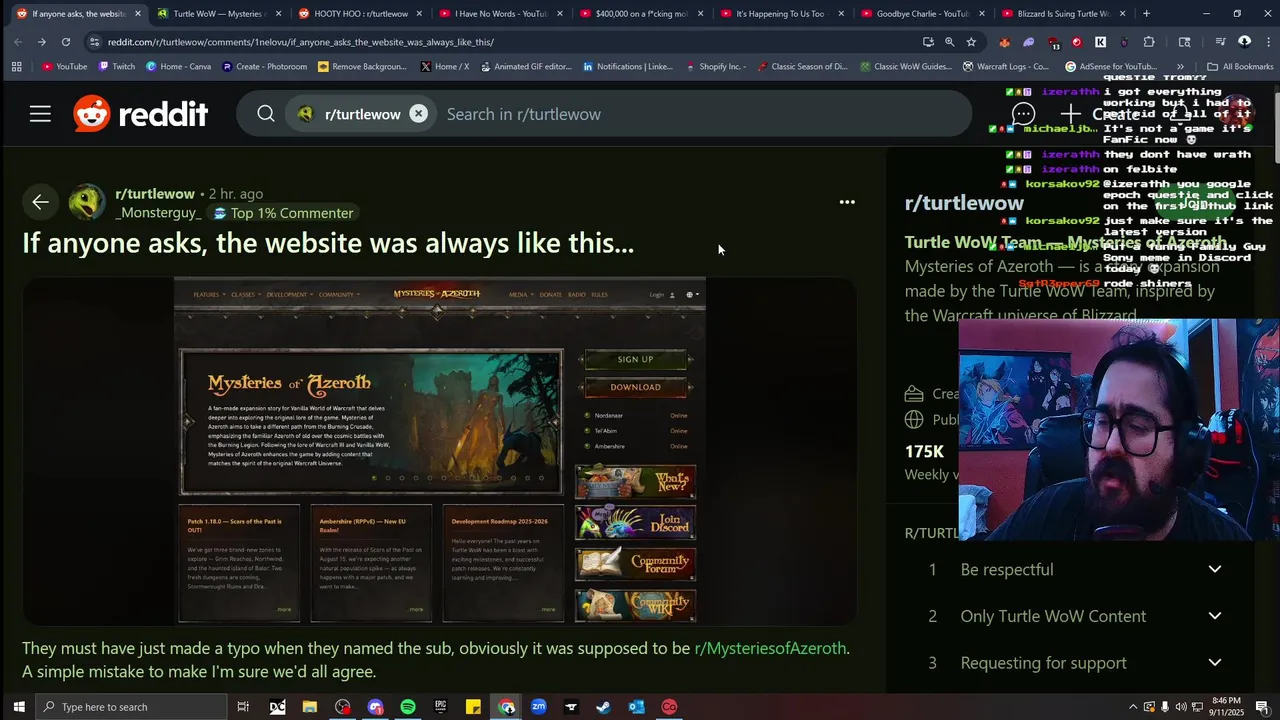Open the Reddit chat icon
The image size is (1280, 720).
tap(1023, 114)
